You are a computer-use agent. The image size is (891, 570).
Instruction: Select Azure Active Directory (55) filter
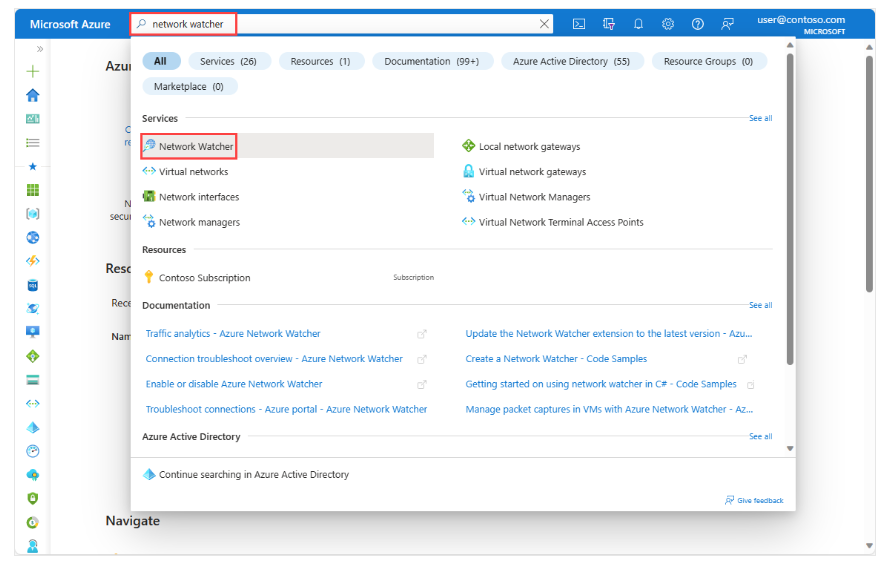[x=572, y=61]
